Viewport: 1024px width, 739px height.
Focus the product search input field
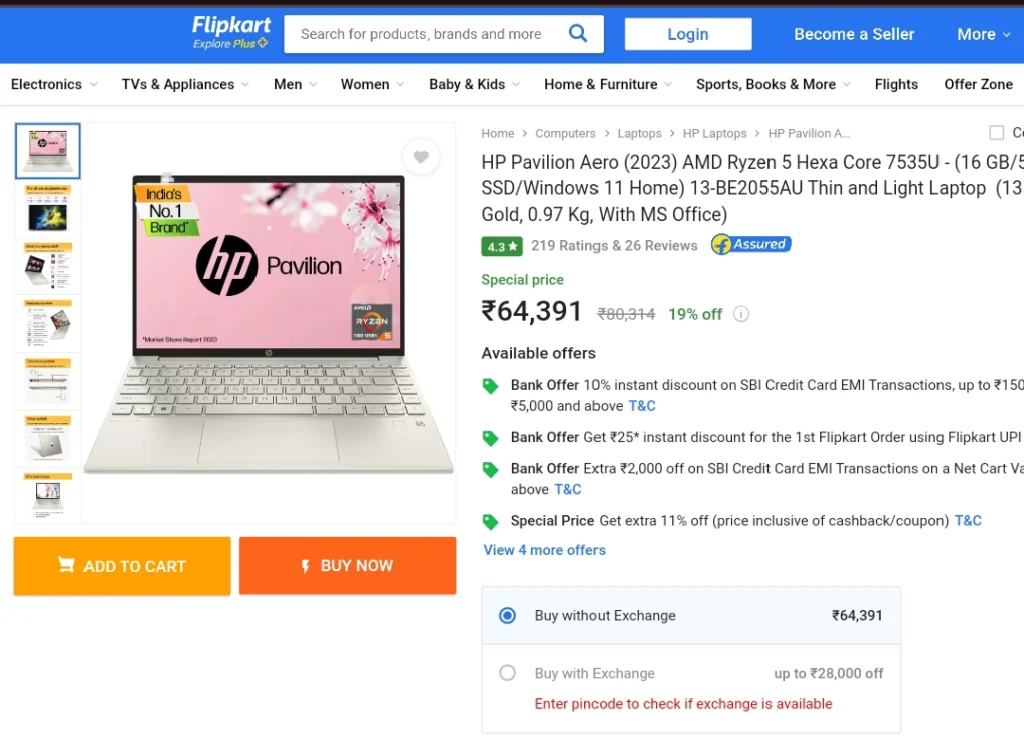point(424,34)
